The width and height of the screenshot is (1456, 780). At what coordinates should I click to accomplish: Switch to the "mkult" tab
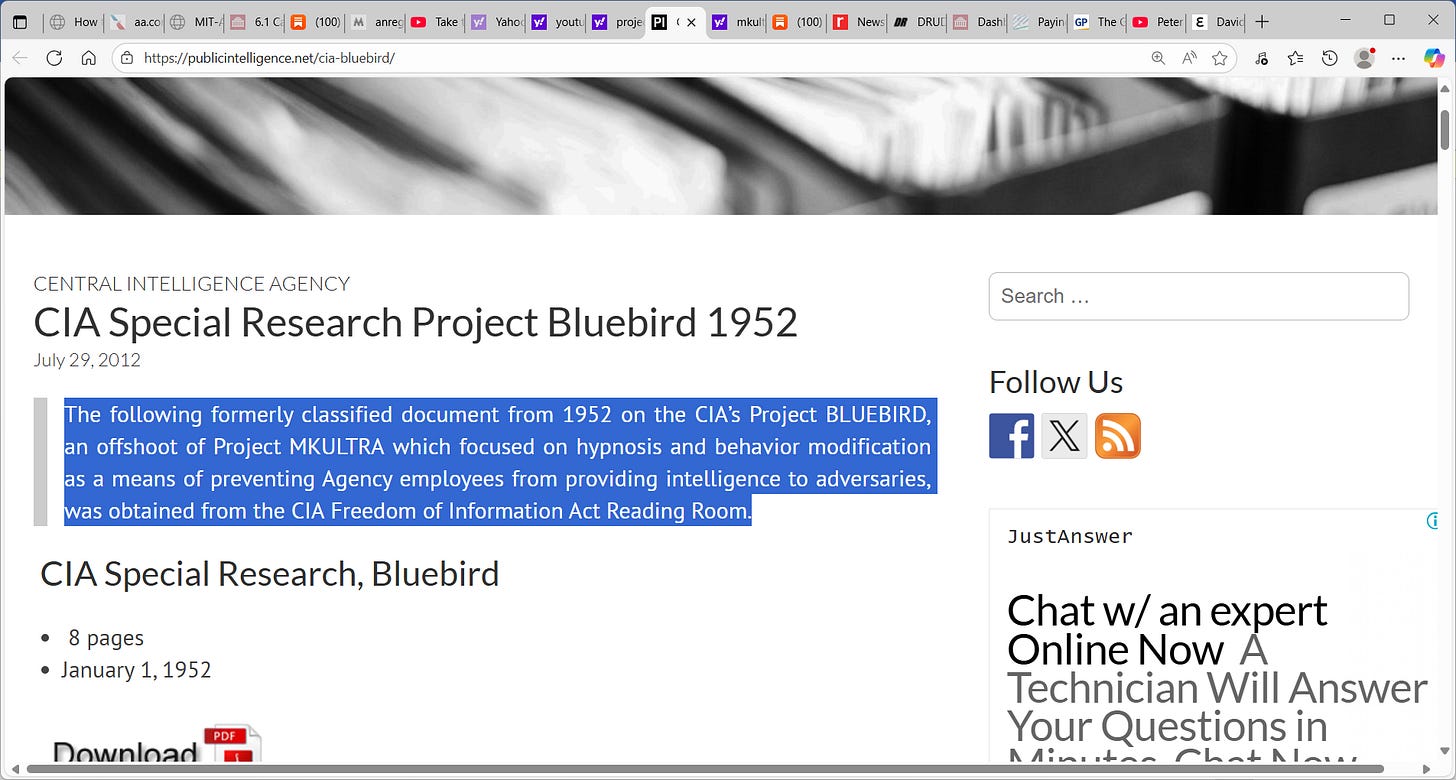[x=735, y=21]
